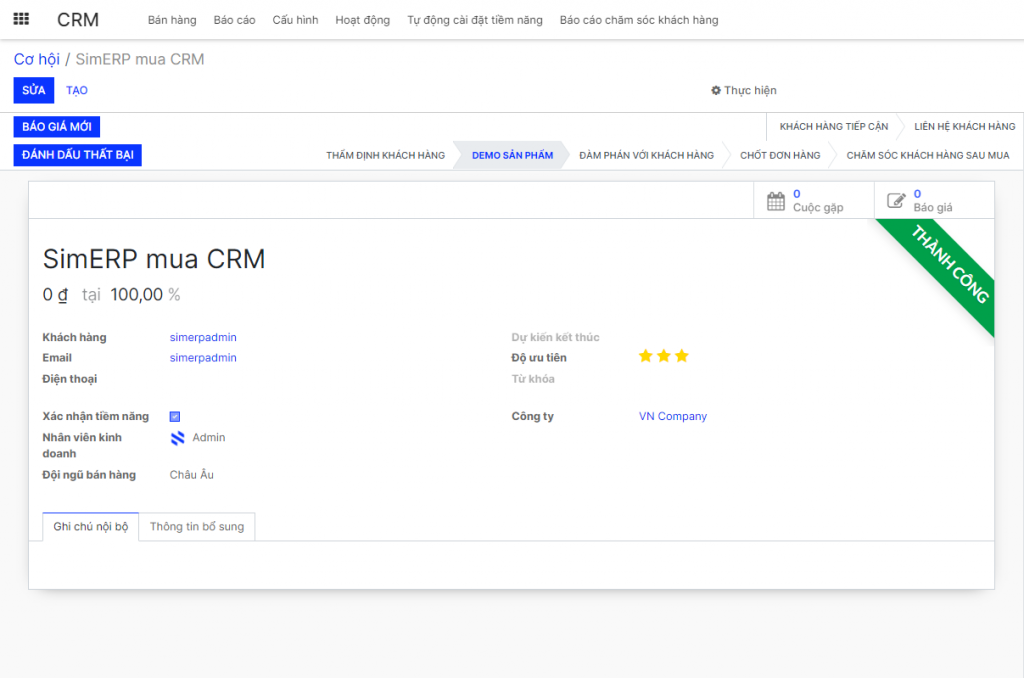Open the VN Company link
The width and height of the screenshot is (1024, 678).
673,416
